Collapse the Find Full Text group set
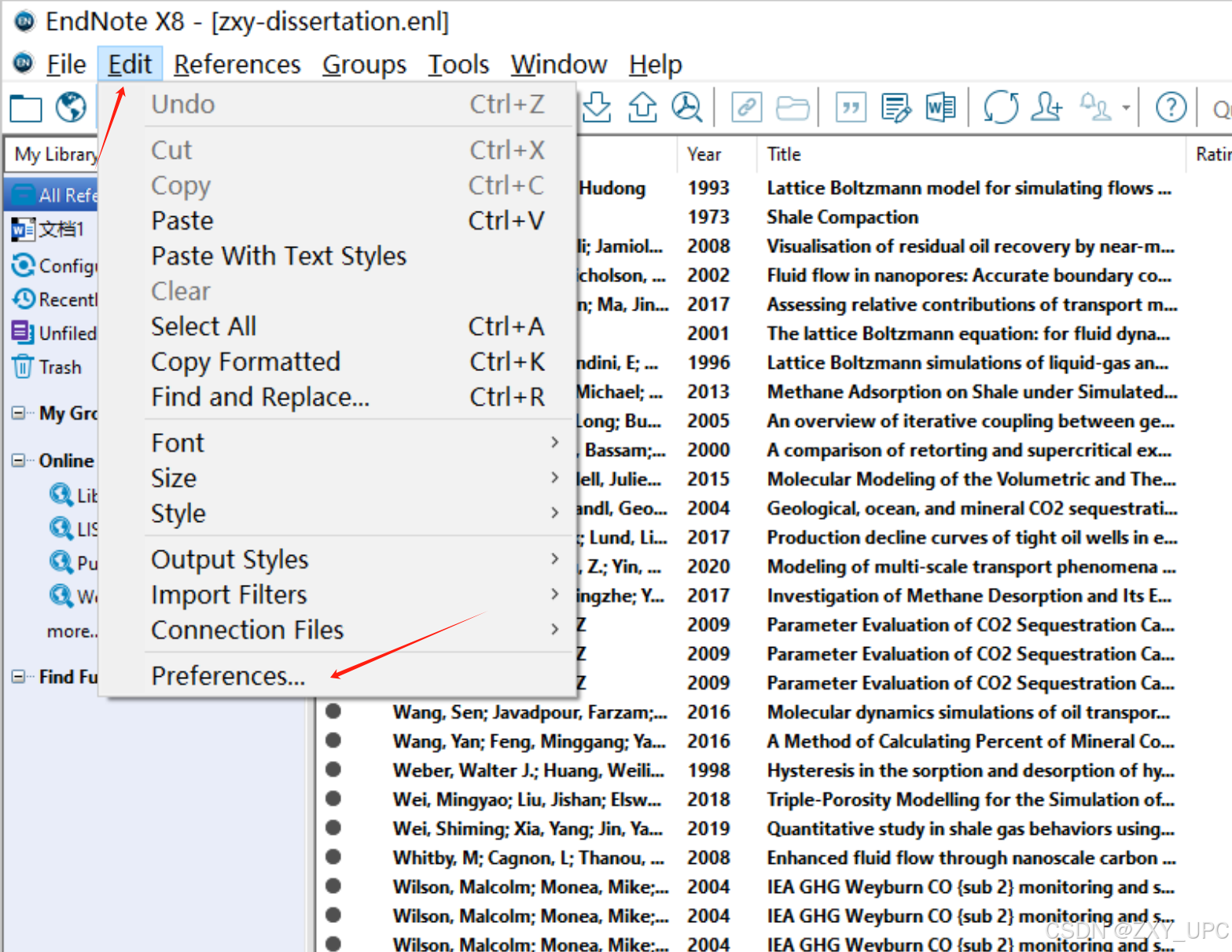 (x=18, y=676)
